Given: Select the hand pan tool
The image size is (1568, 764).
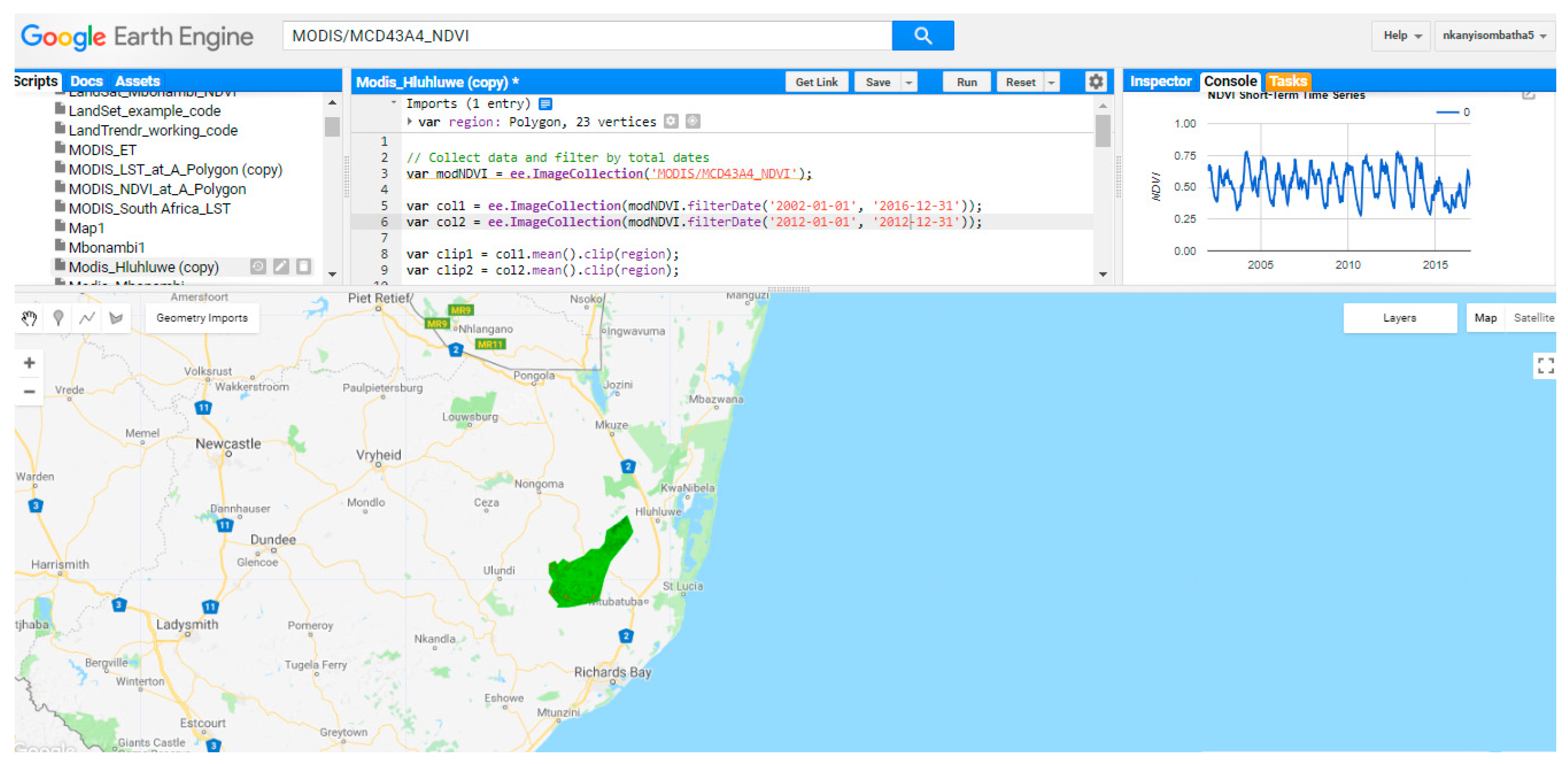Looking at the screenshot, I should coord(29,318).
